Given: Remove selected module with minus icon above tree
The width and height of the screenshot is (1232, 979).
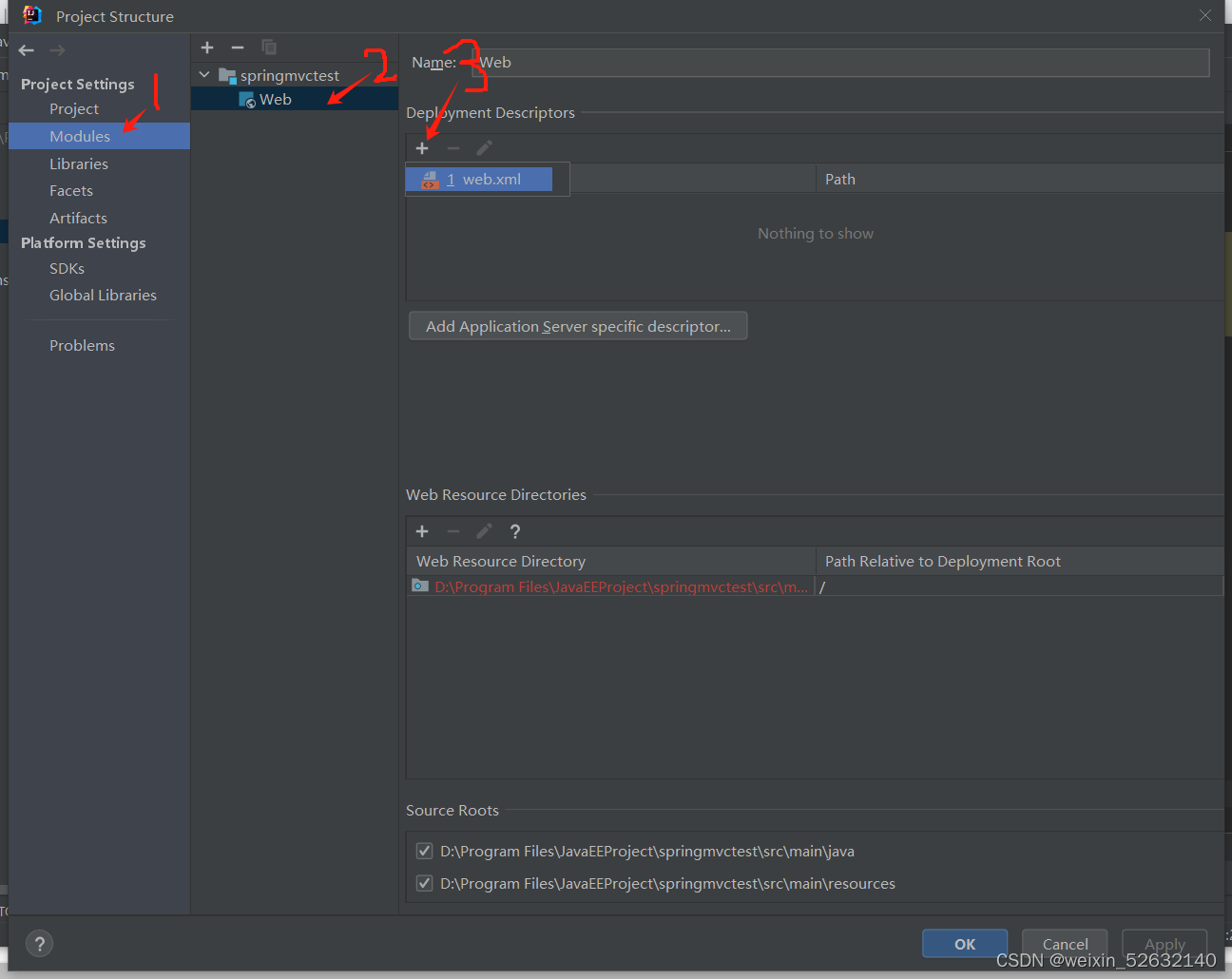Looking at the screenshot, I should 238,47.
